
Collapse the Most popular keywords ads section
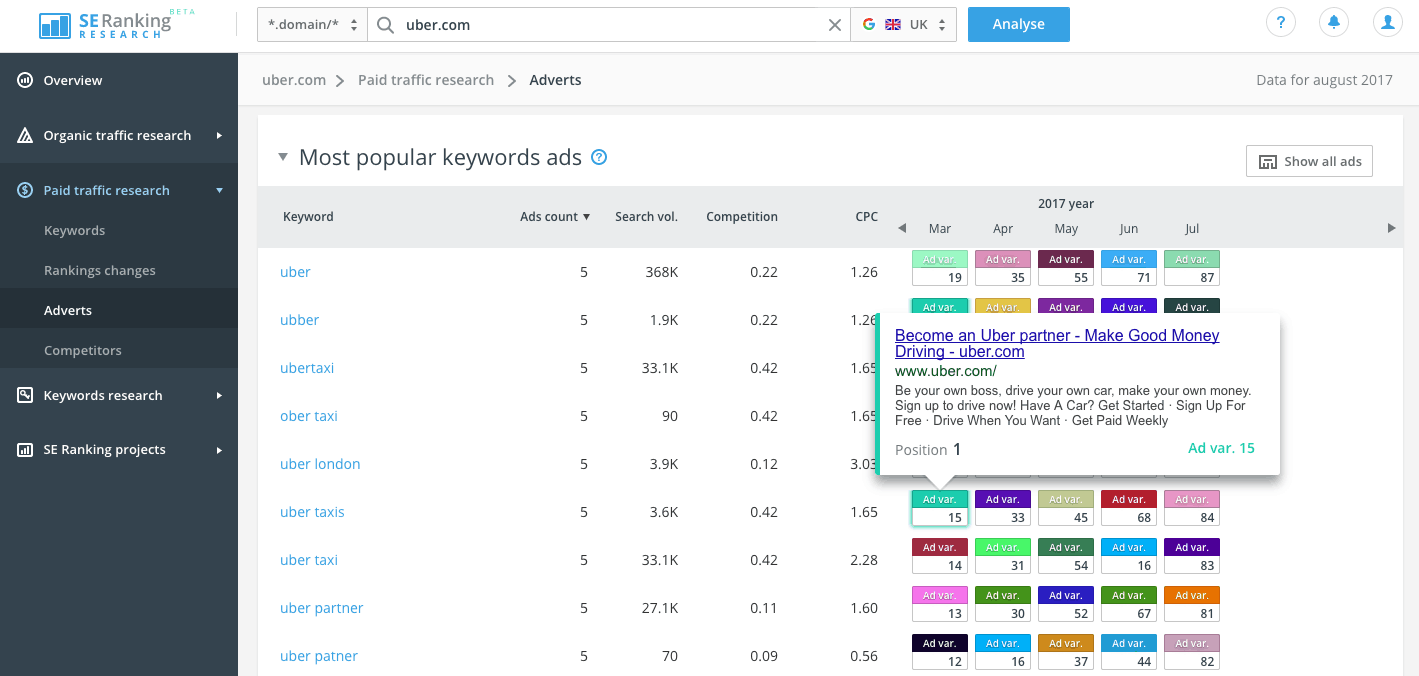283,157
